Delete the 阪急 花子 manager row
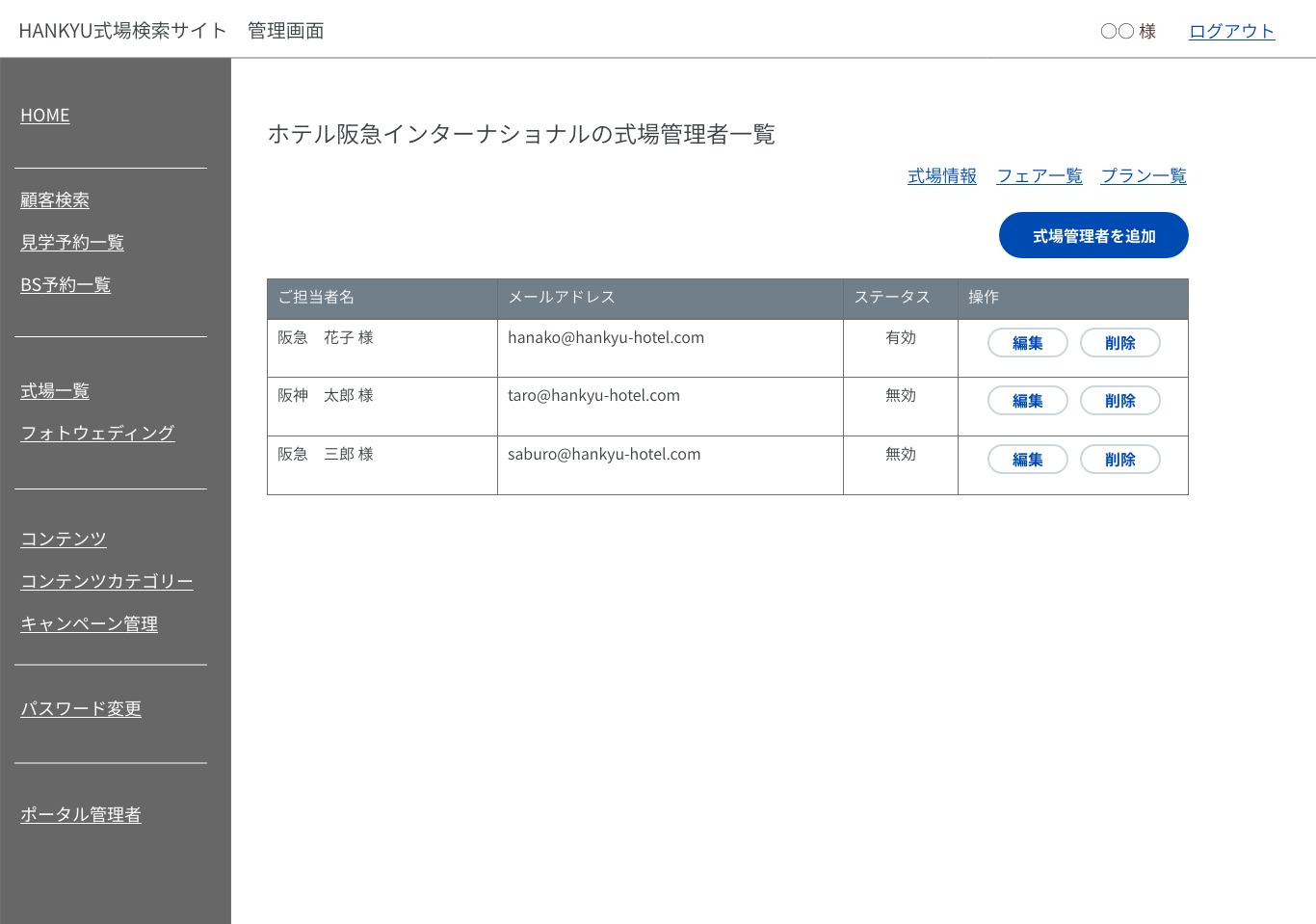 [x=1119, y=343]
